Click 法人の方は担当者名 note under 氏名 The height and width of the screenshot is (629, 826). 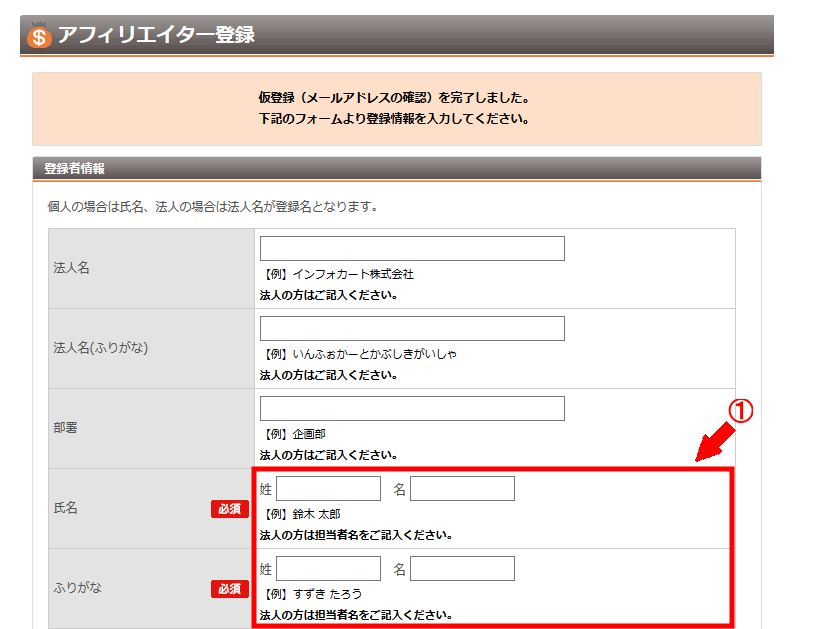click(x=356, y=535)
